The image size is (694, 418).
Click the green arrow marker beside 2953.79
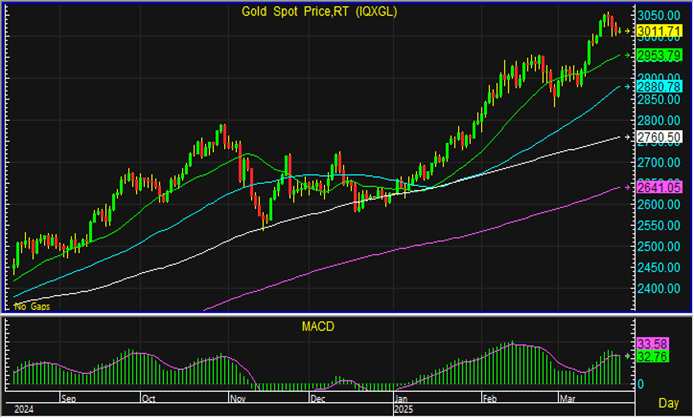628,55
